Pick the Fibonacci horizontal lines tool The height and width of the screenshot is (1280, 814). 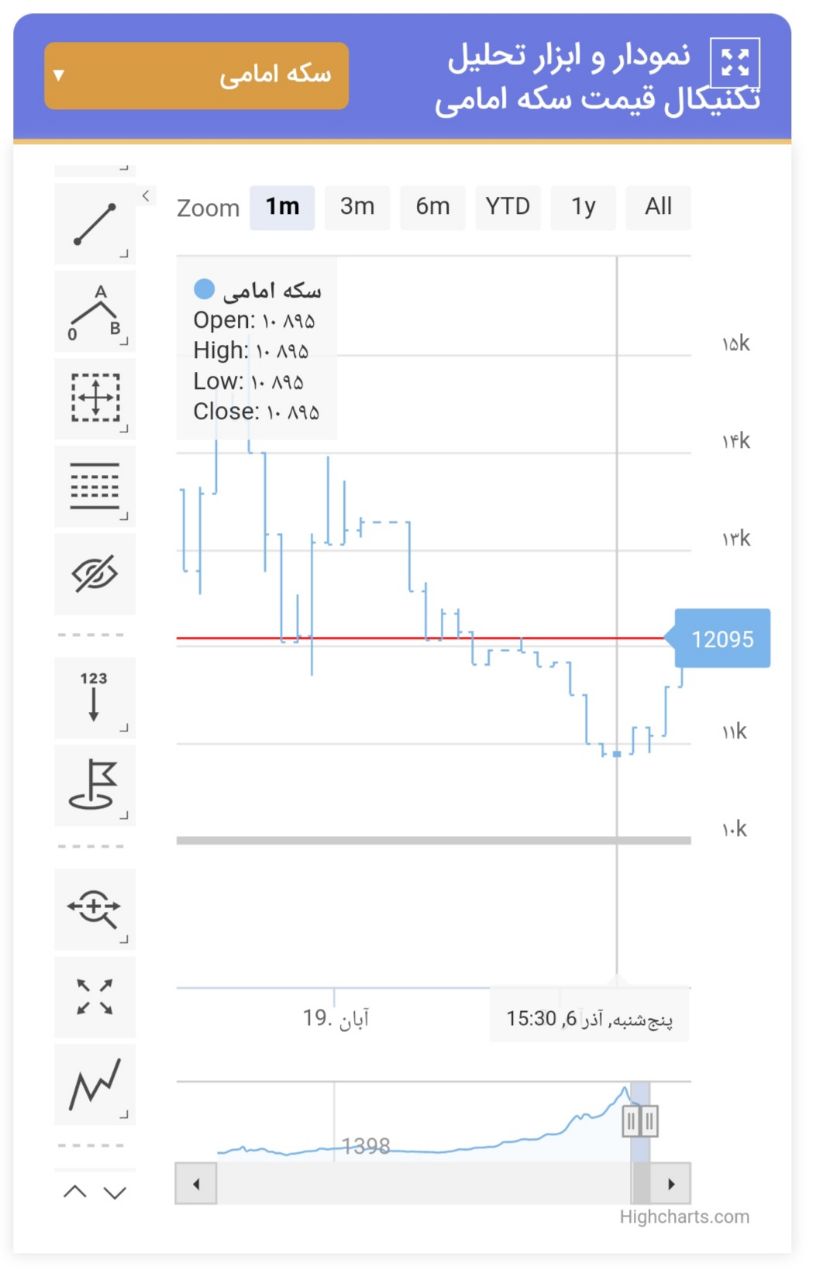pyautogui.click(x=95, y=487)
